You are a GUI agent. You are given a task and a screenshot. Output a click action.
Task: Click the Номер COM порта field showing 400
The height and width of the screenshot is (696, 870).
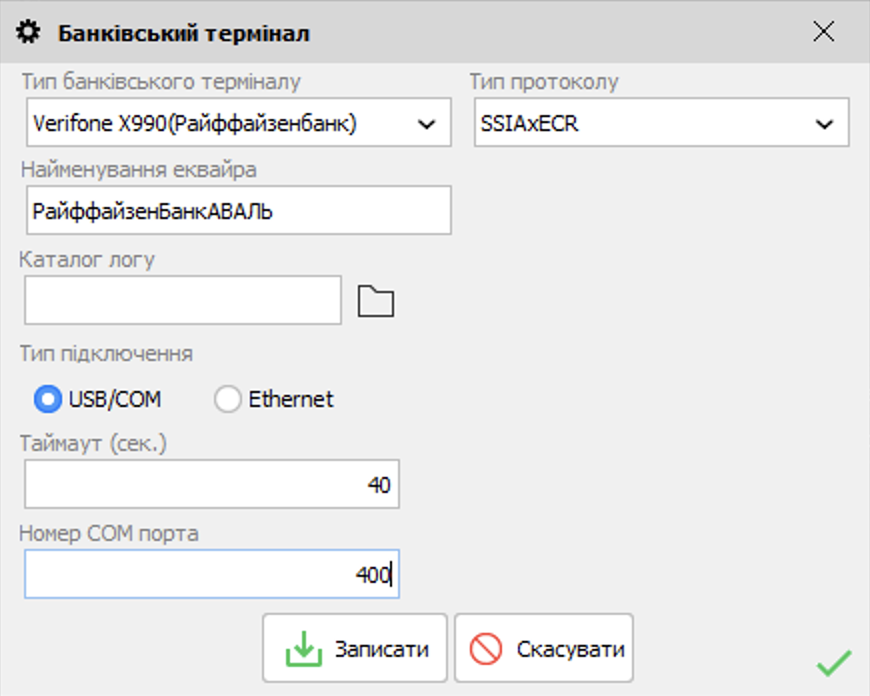(211, 574)
